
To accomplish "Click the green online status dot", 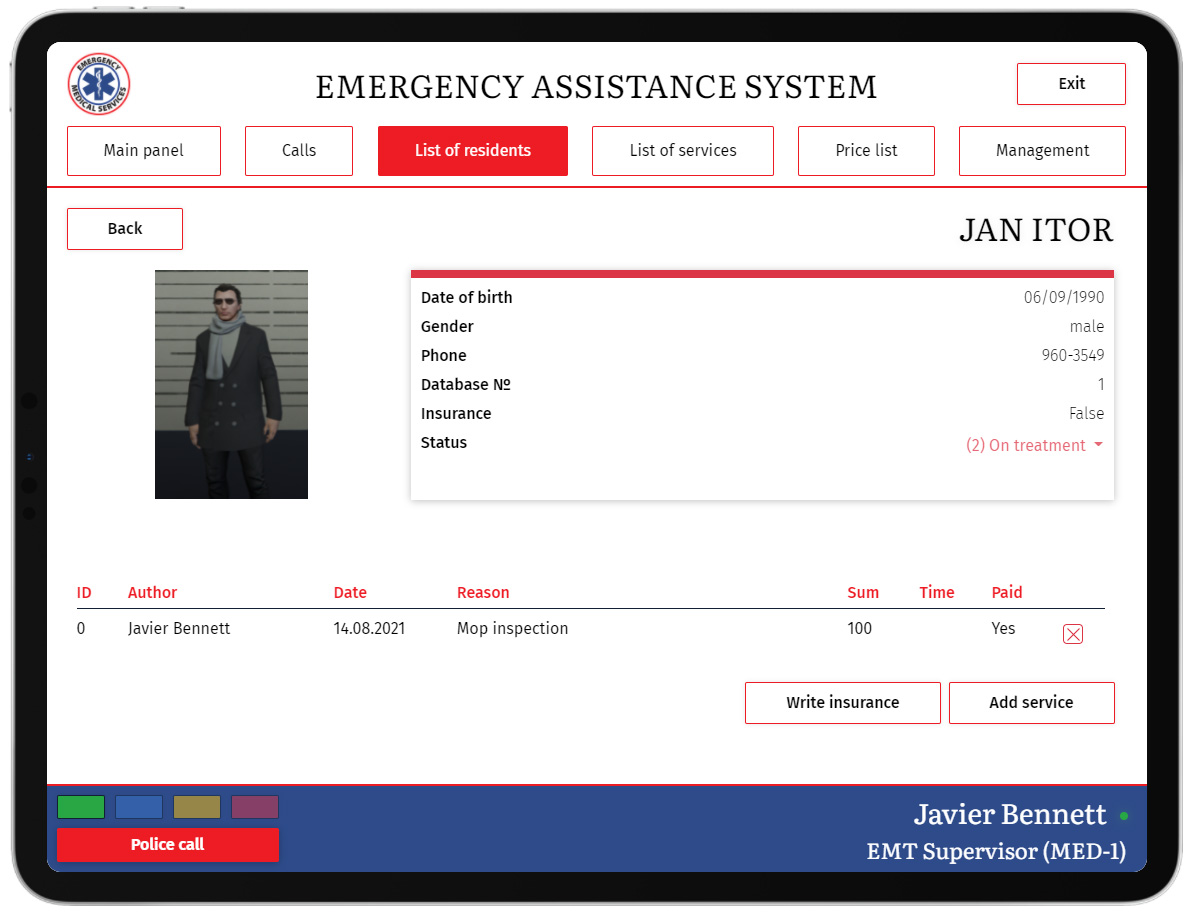I will point(1124,816).
